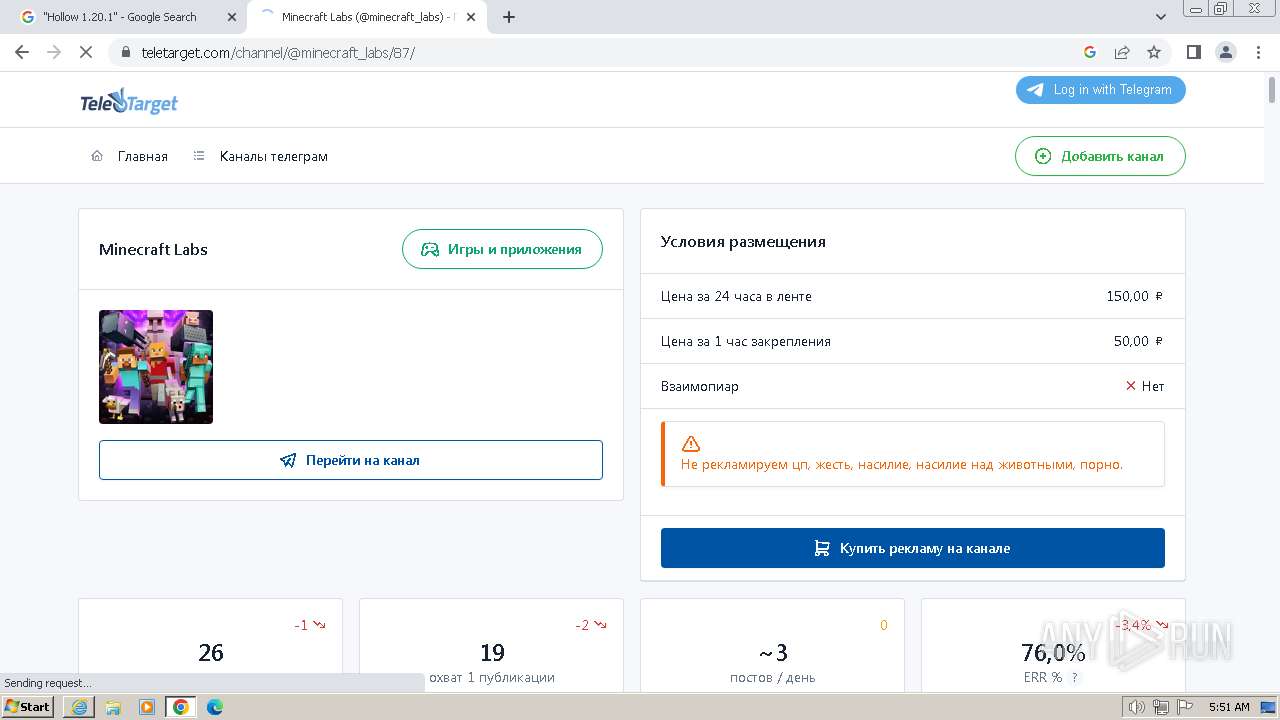Click the 76,0% ERR value

coord(1053,653)
